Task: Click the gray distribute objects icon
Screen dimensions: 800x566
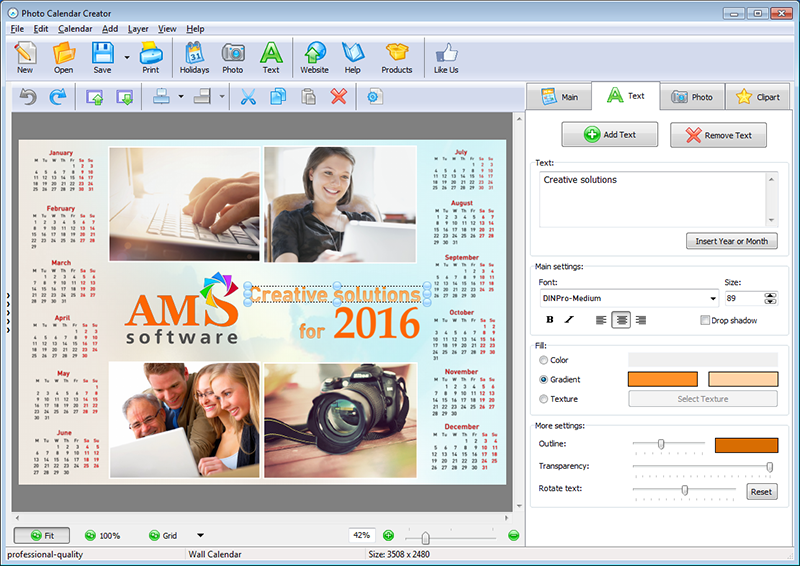Action: coord(203,96)
